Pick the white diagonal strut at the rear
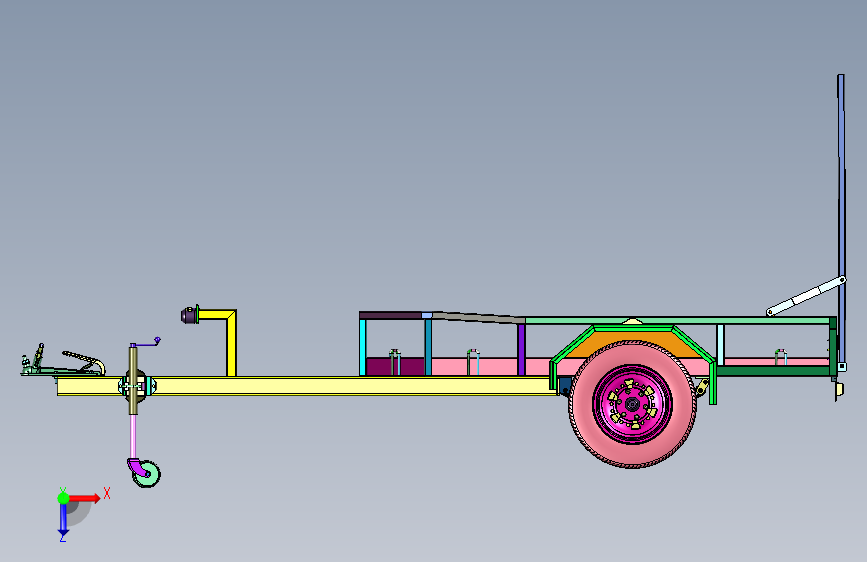This screenshot has width=867, height=562. 806,296
